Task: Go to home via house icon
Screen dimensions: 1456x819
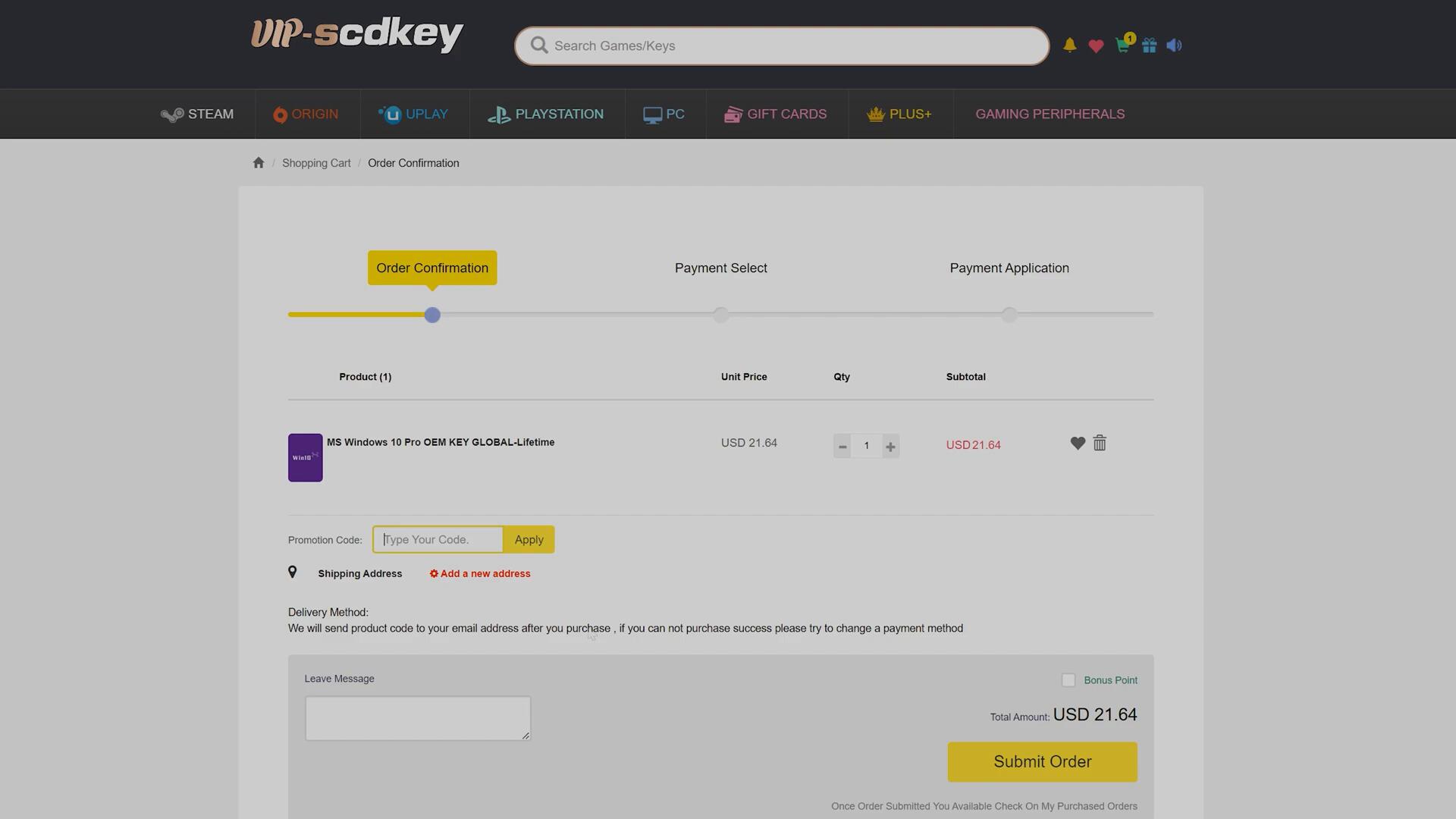Action: (x=259, y=163)
